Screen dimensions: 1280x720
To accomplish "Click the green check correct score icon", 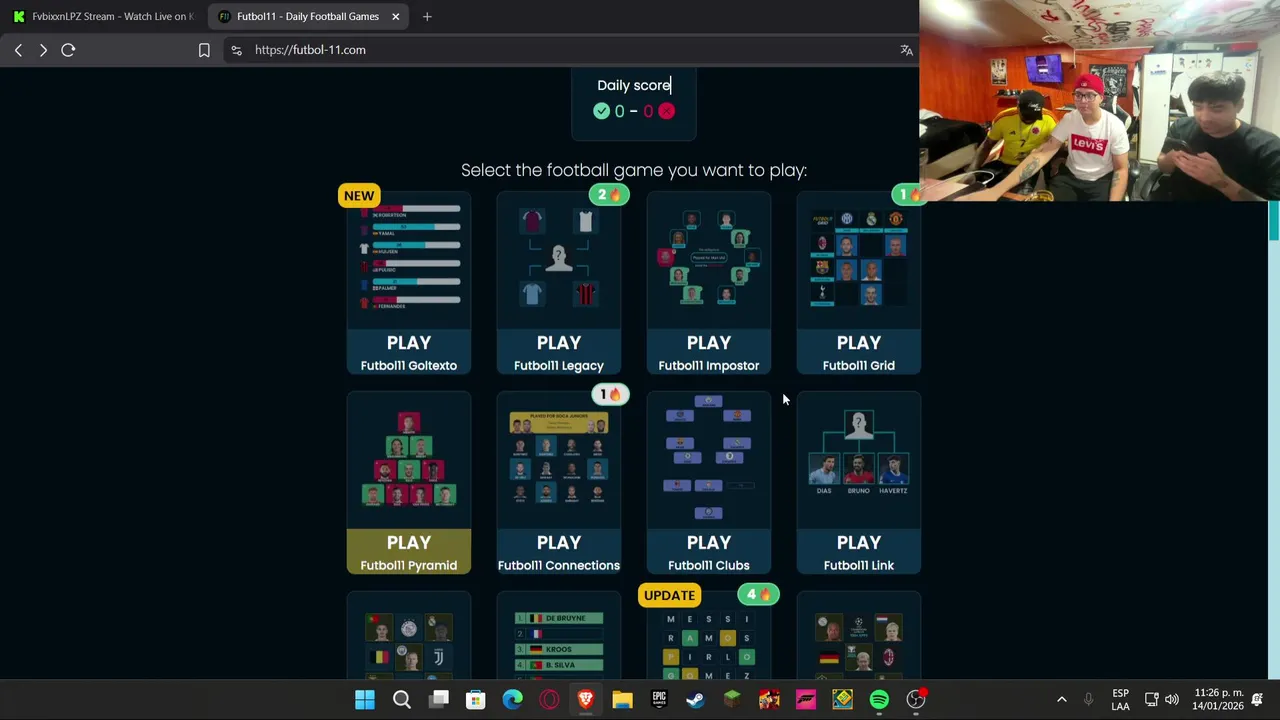I will (x=601, y=111).
